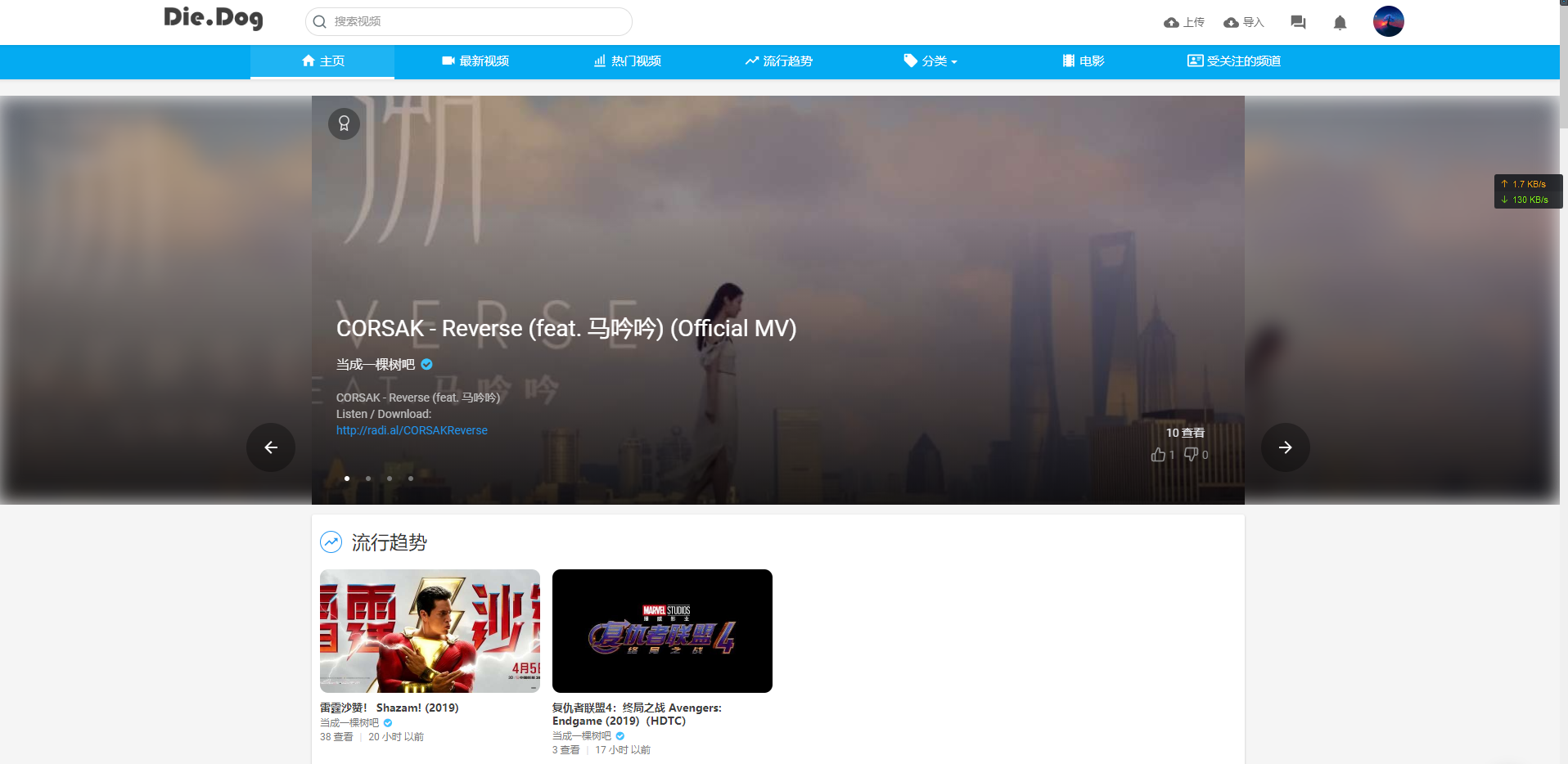
Task: Open the radi.al/CORSAKReverse link
Action: pyautogui.click(x=412, y=430)
